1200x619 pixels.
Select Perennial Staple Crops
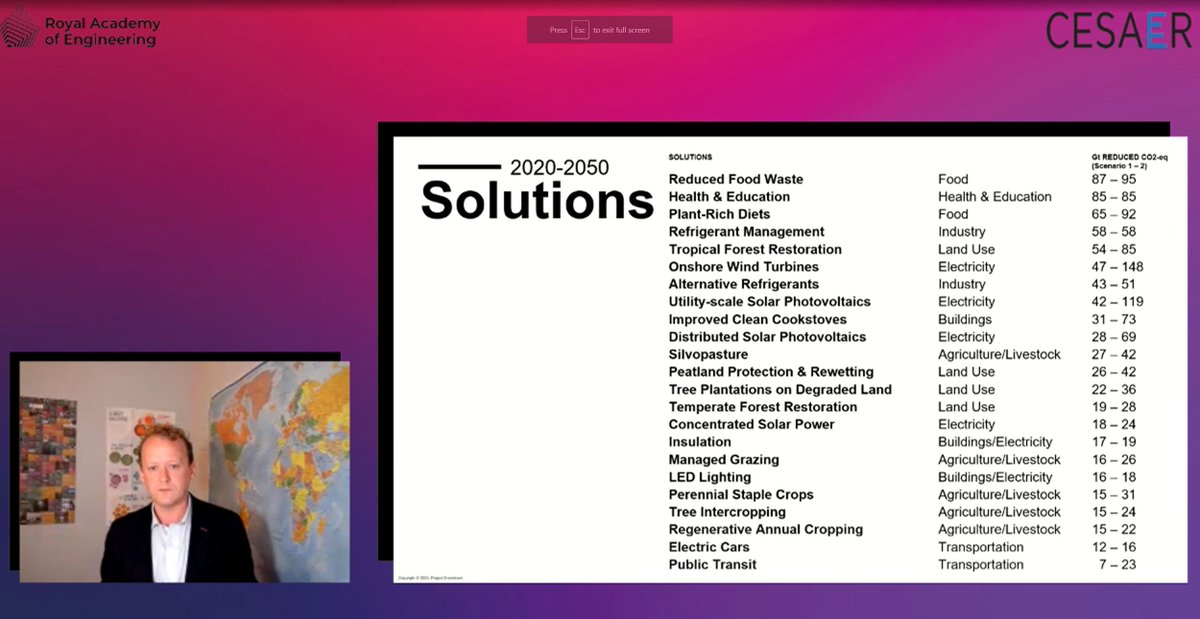(741, 495)
